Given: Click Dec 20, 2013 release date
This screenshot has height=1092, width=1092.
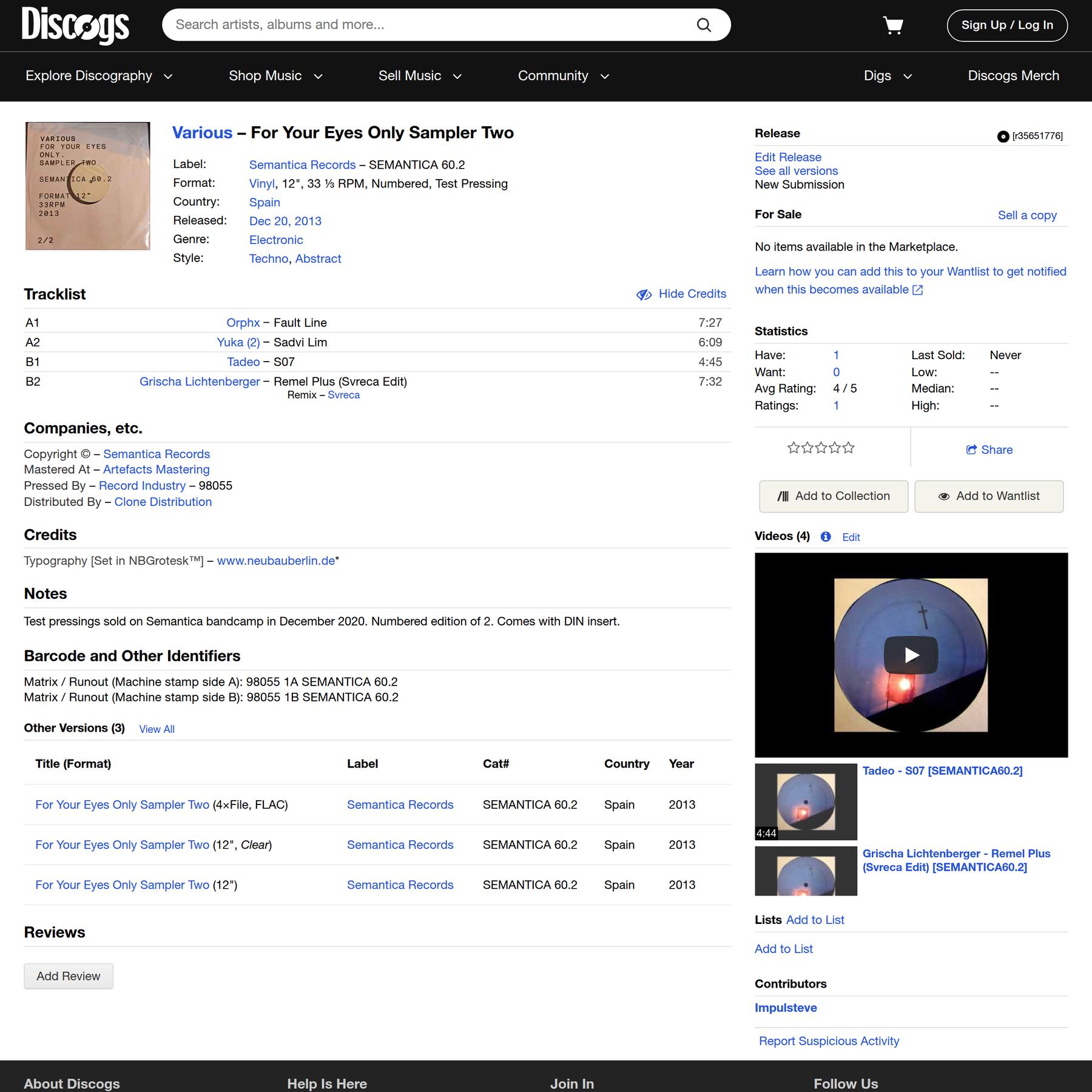Looking at the screenshot, I should tap(285, 221).
